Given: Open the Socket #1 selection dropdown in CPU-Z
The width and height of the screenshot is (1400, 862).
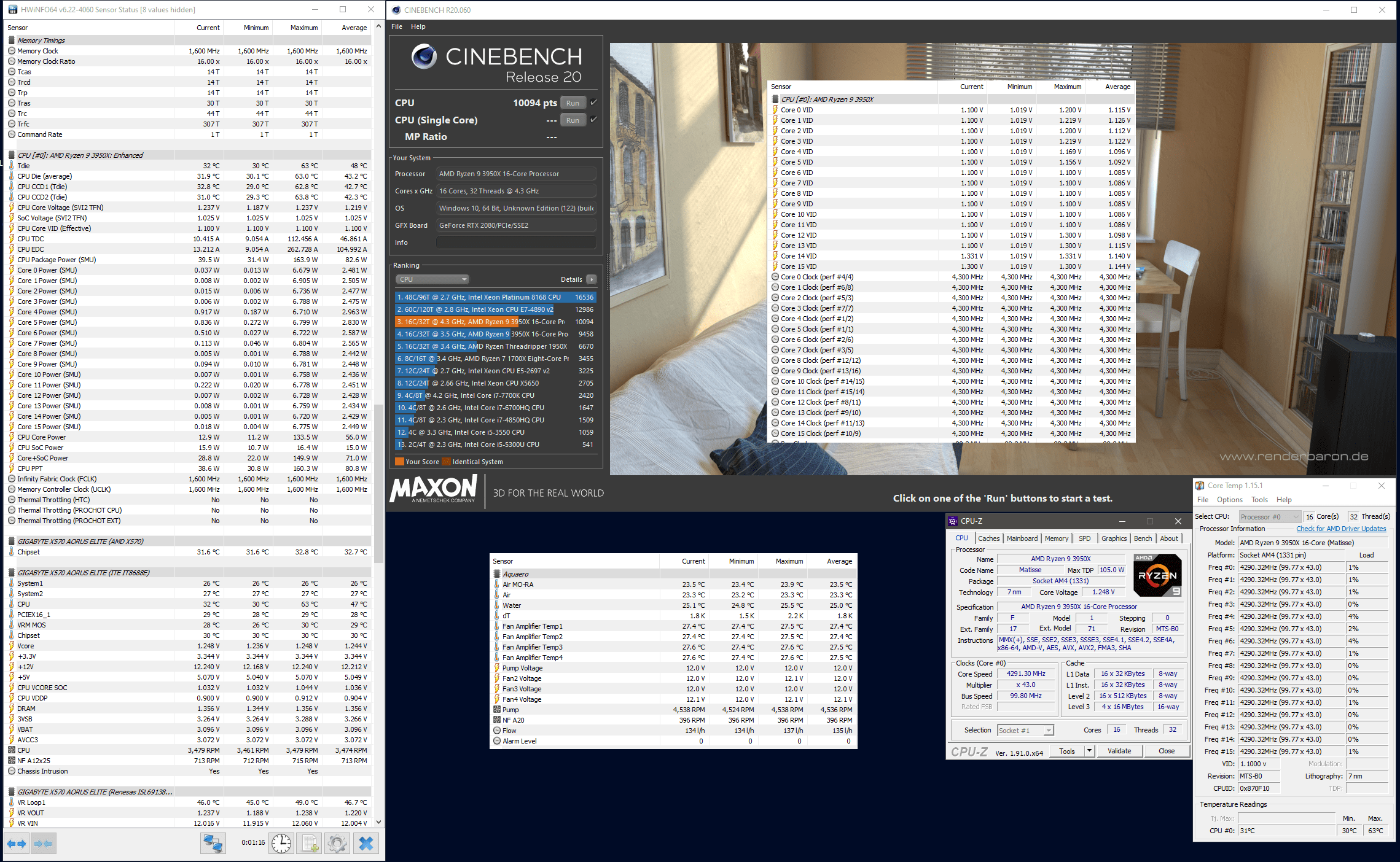Looking at the screenshot, I should tap(1025, 731).
